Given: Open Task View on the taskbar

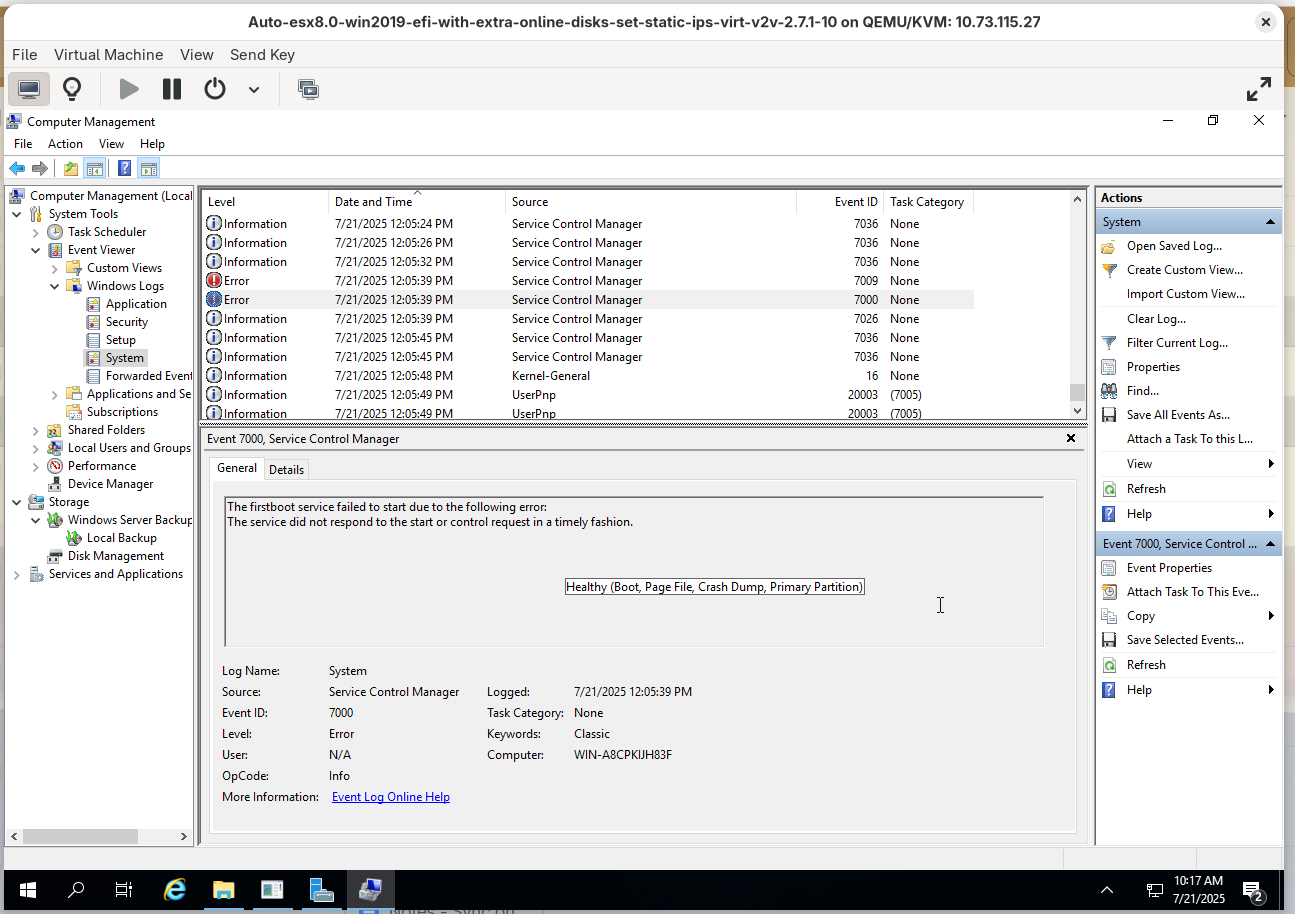Looking at the screenshot, I should [x=124, y=890].
